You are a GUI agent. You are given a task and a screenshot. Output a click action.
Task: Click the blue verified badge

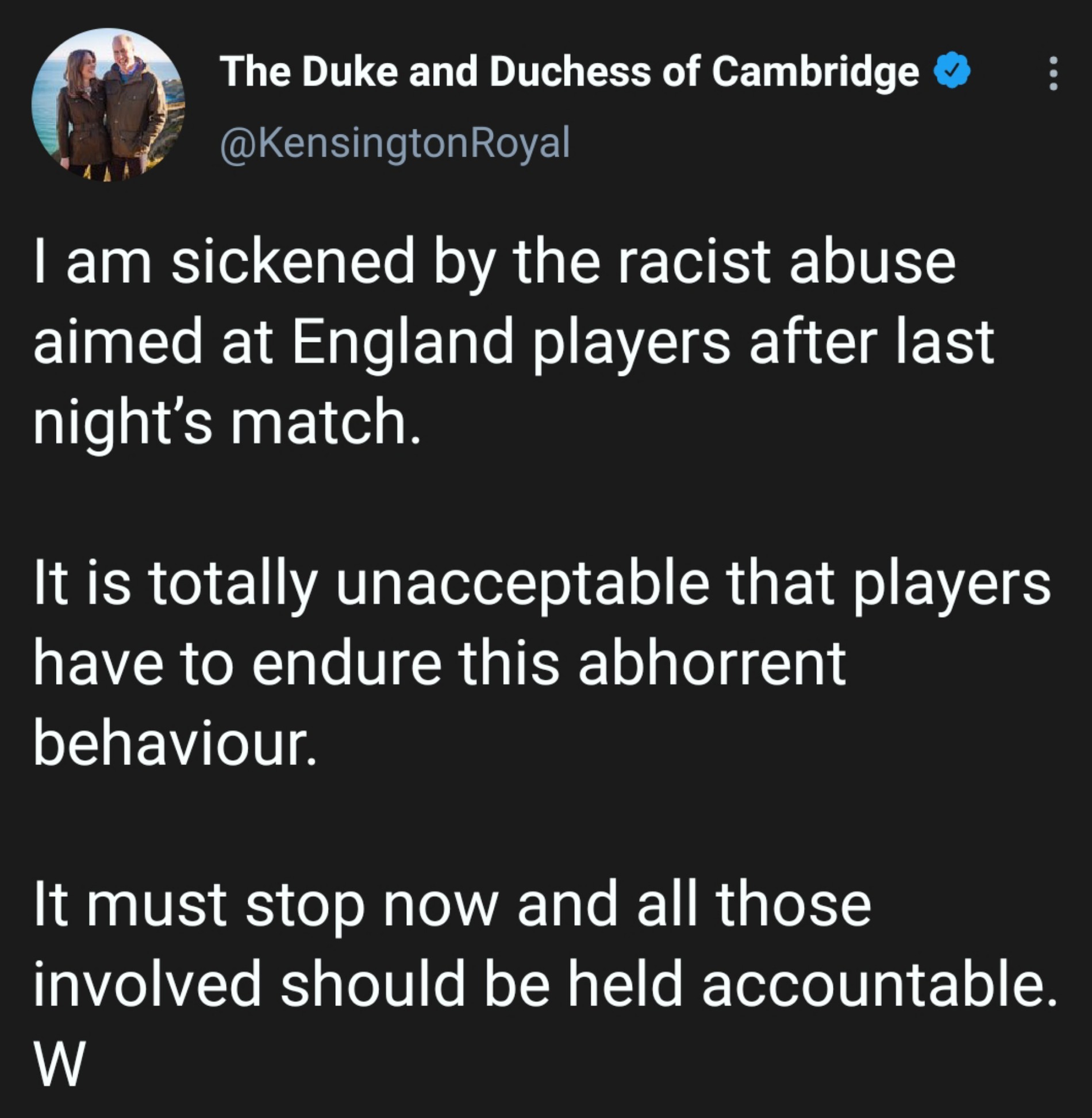point(951,72)
